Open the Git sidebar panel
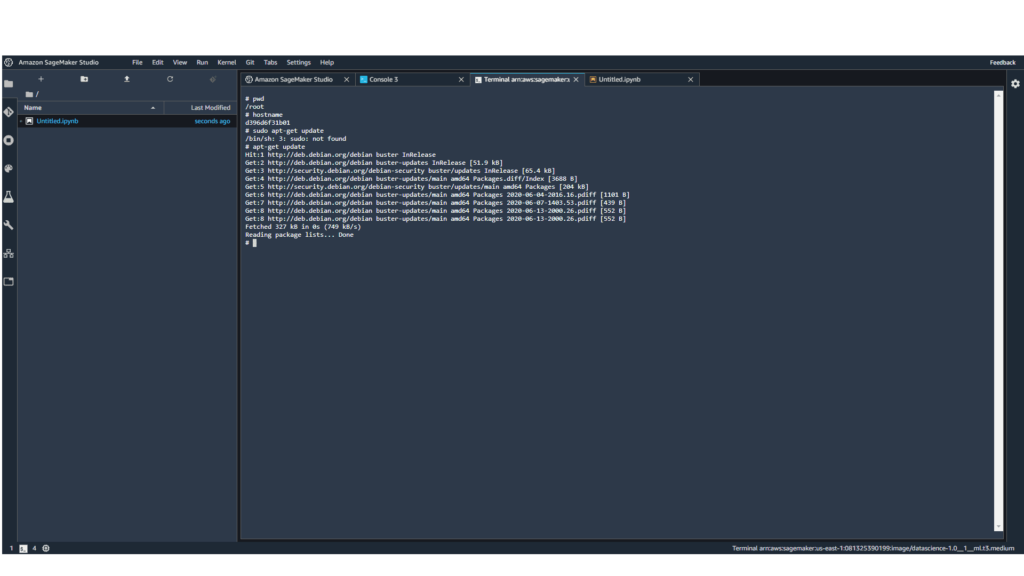The width and height of the screenshot is (1024, 576). click(8, 112)
